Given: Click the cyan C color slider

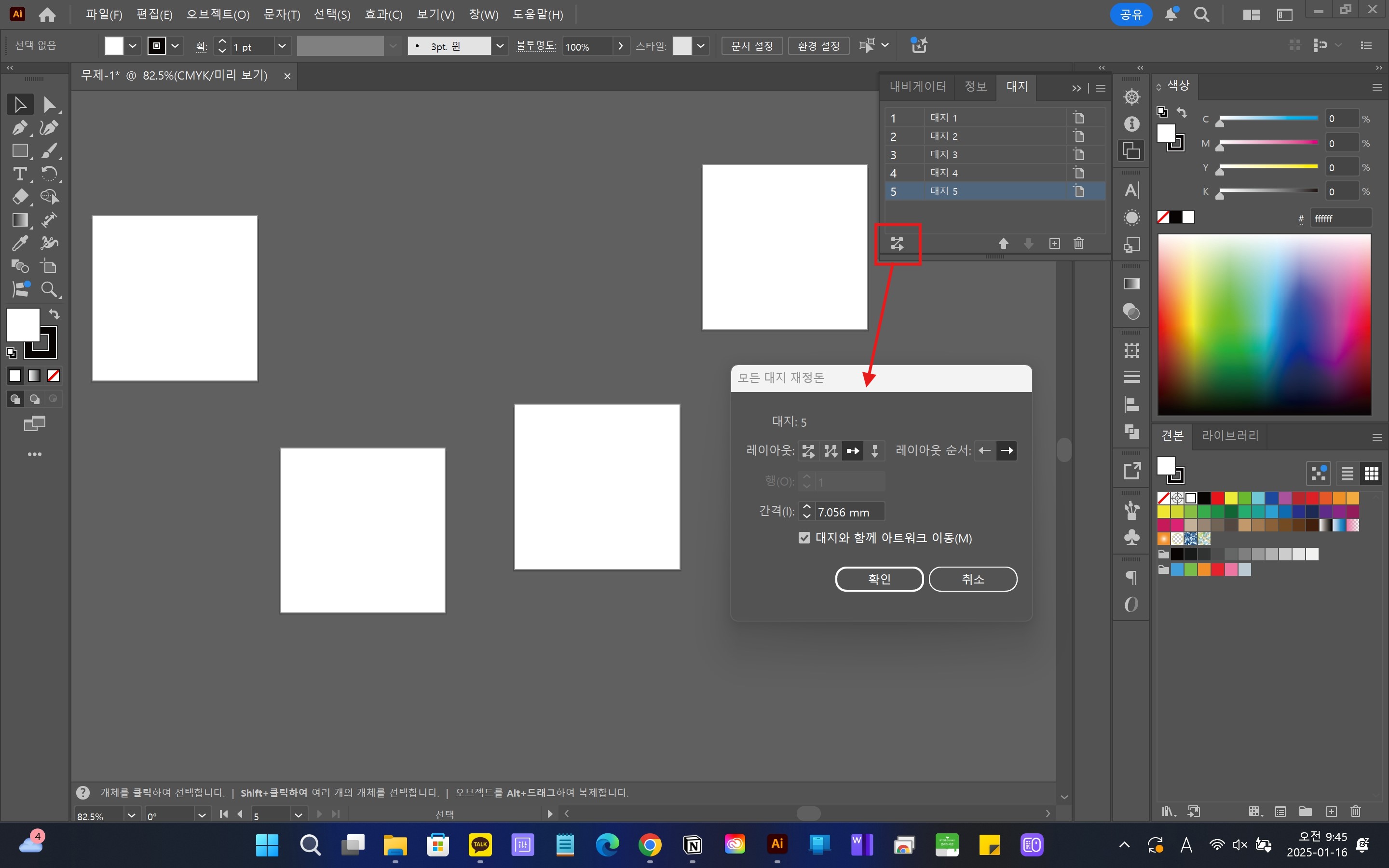Looking at the screenshot, I should 1268,119.
